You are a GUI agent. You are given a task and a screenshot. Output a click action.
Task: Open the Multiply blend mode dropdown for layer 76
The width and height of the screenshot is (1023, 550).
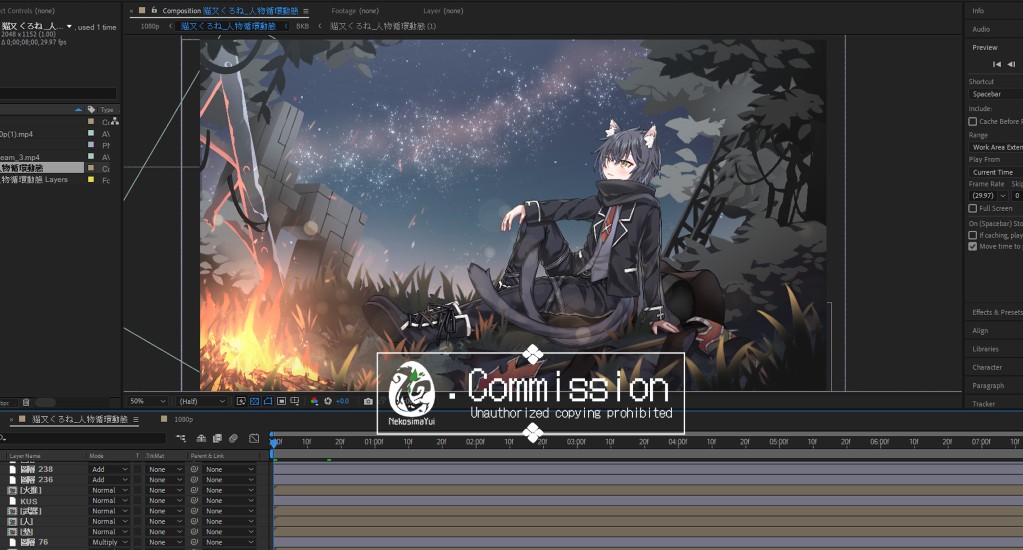(110, 542)
